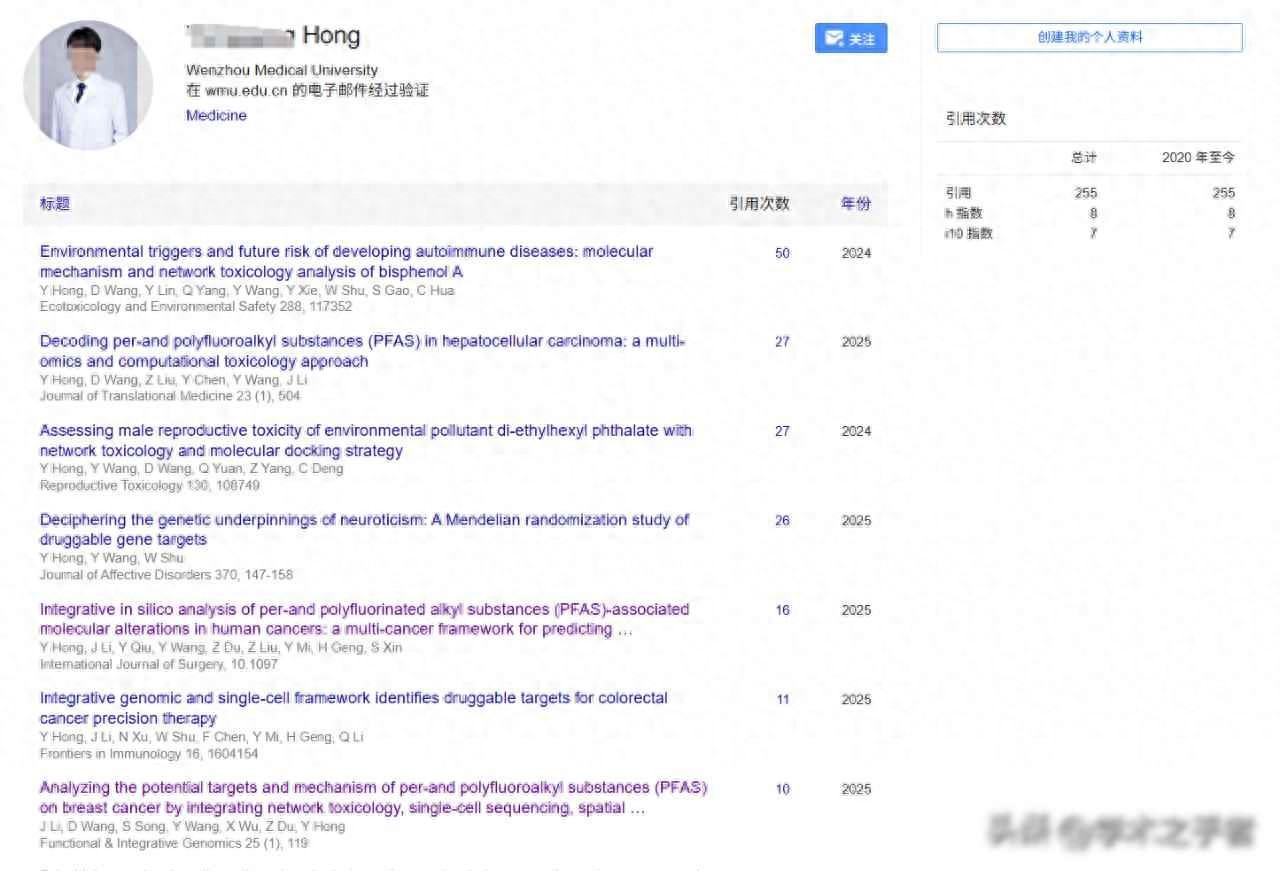
Task: Sort publications by 年份 column header
Action: point(855,204)
